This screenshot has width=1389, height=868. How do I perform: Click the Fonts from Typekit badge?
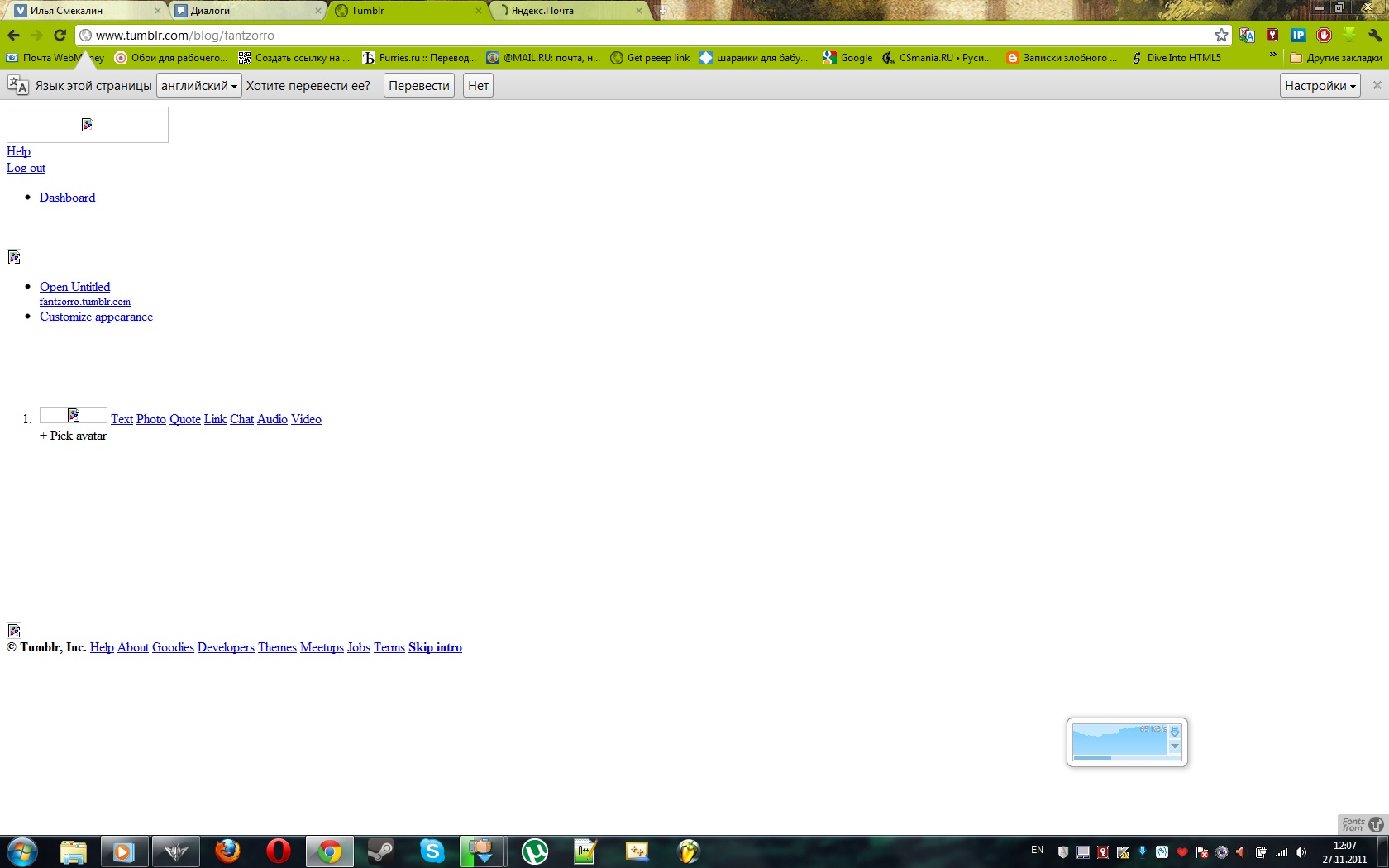(x=1361, y=824)
